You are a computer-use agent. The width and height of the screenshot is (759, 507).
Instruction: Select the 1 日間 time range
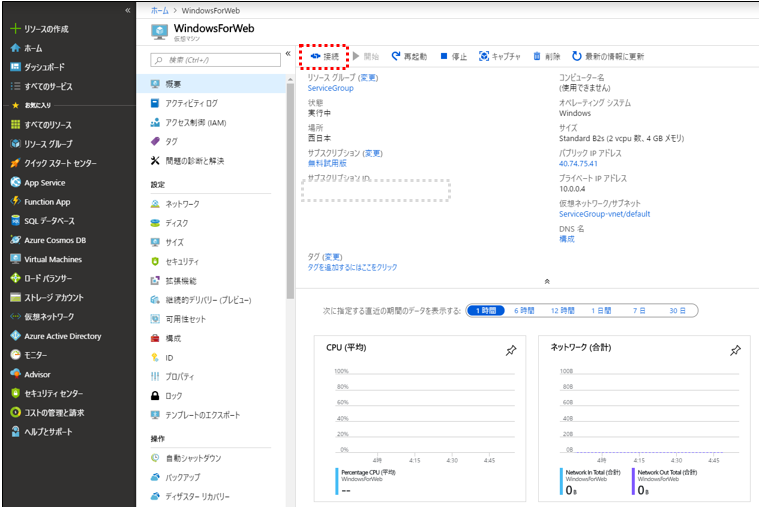click(601, 310)
